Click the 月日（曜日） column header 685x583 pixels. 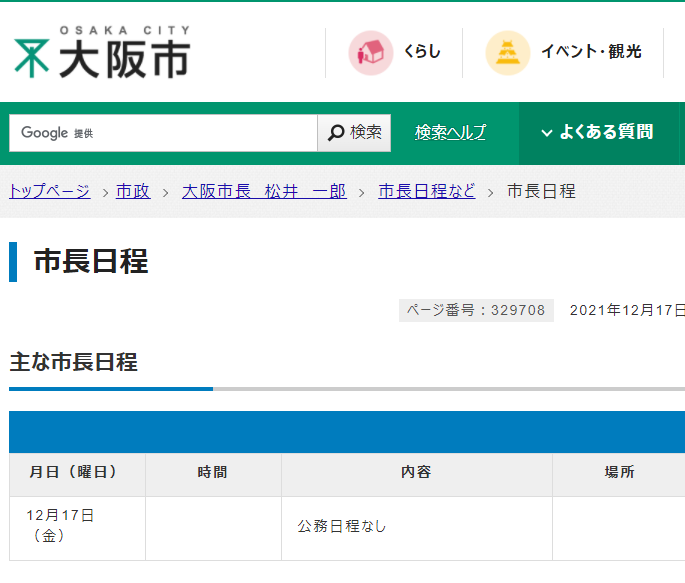77,473
